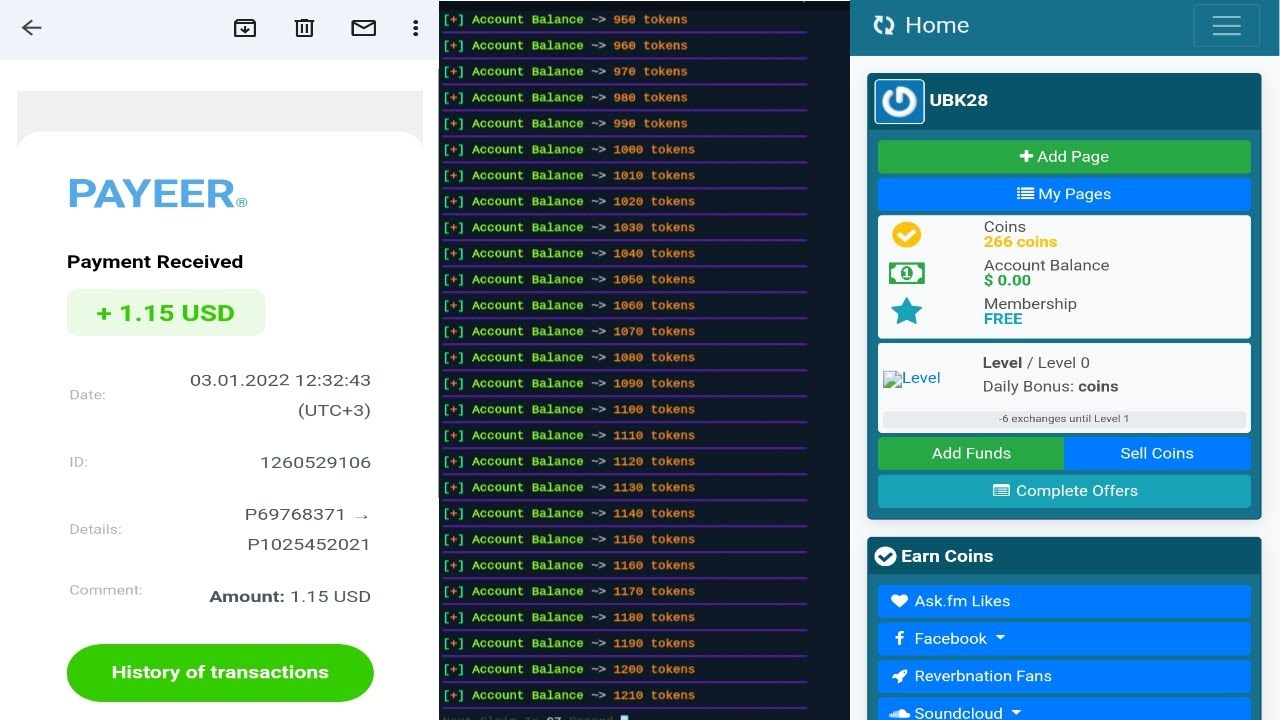The image size is (1280, 720).
Task: Click the green money Account Balance icon
Action: pos(906,273)
